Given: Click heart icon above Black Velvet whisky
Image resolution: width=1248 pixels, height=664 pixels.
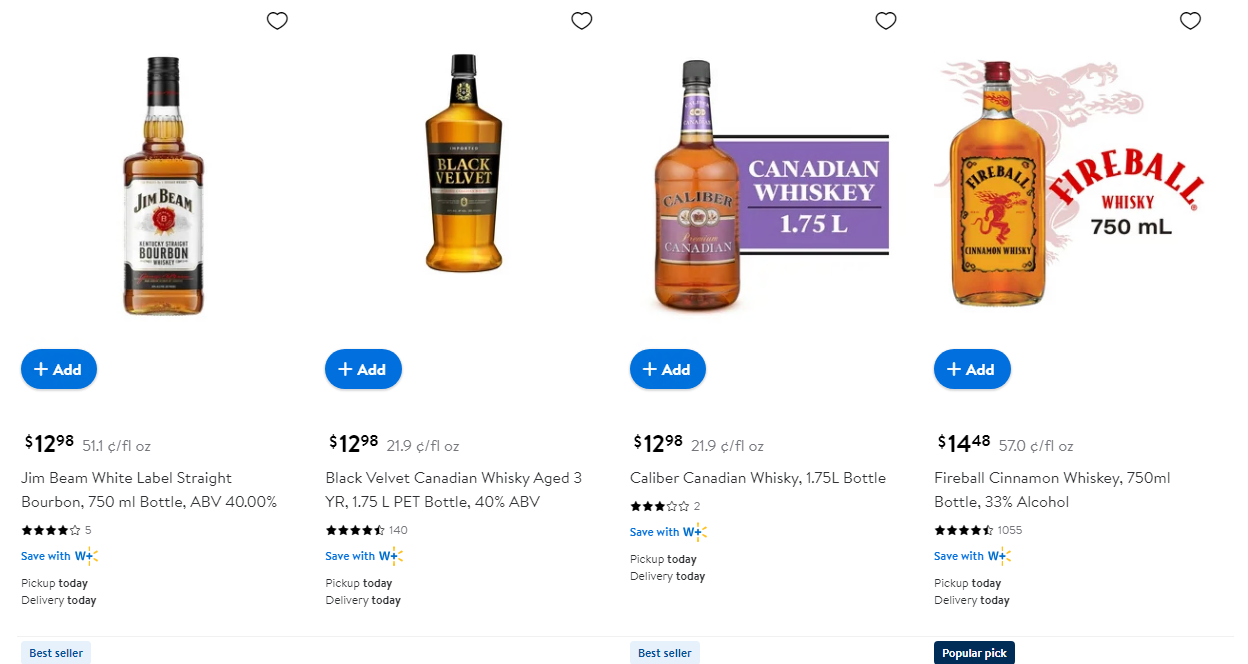Looking at the screenshot, I should [x=581, y=21].
